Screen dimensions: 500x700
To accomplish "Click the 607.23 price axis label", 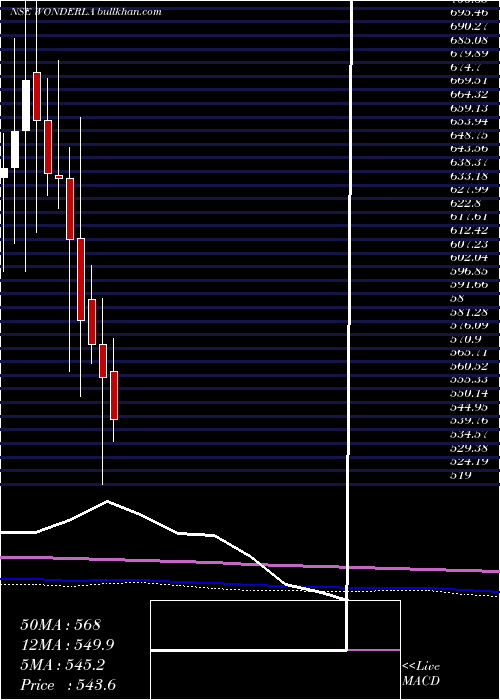I will tap(468, 244).
